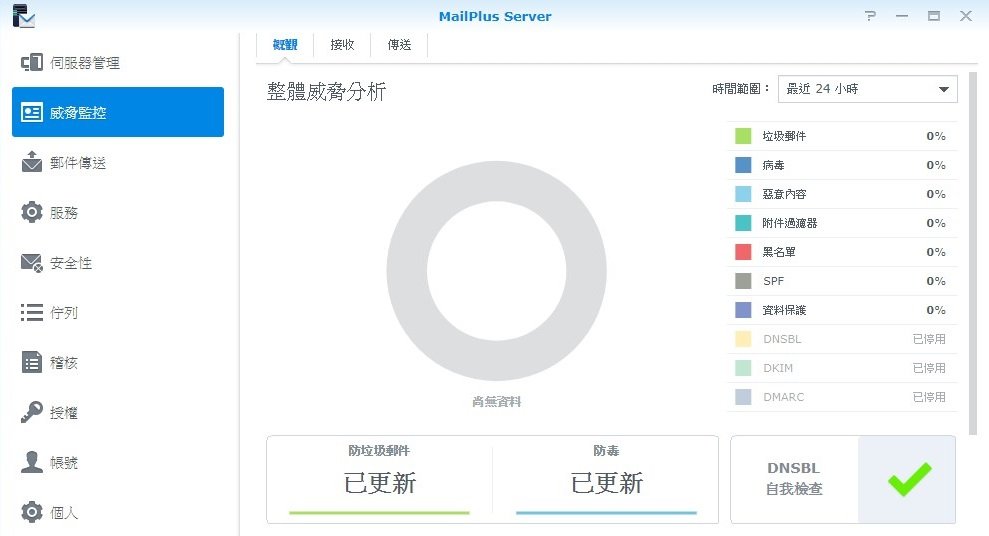The height and width of the screenshot is (536, 989).
Task: Open 佇列 queue list icon
Action: point(32,312)
